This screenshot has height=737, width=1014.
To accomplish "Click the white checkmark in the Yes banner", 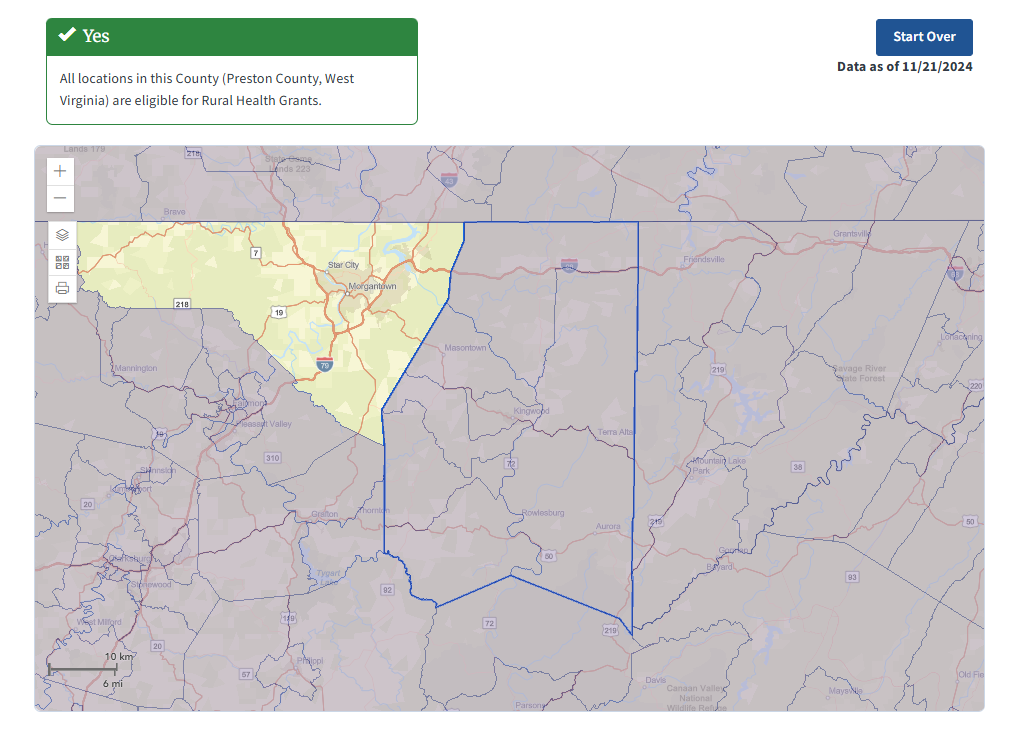I will [x=67, y=36].
